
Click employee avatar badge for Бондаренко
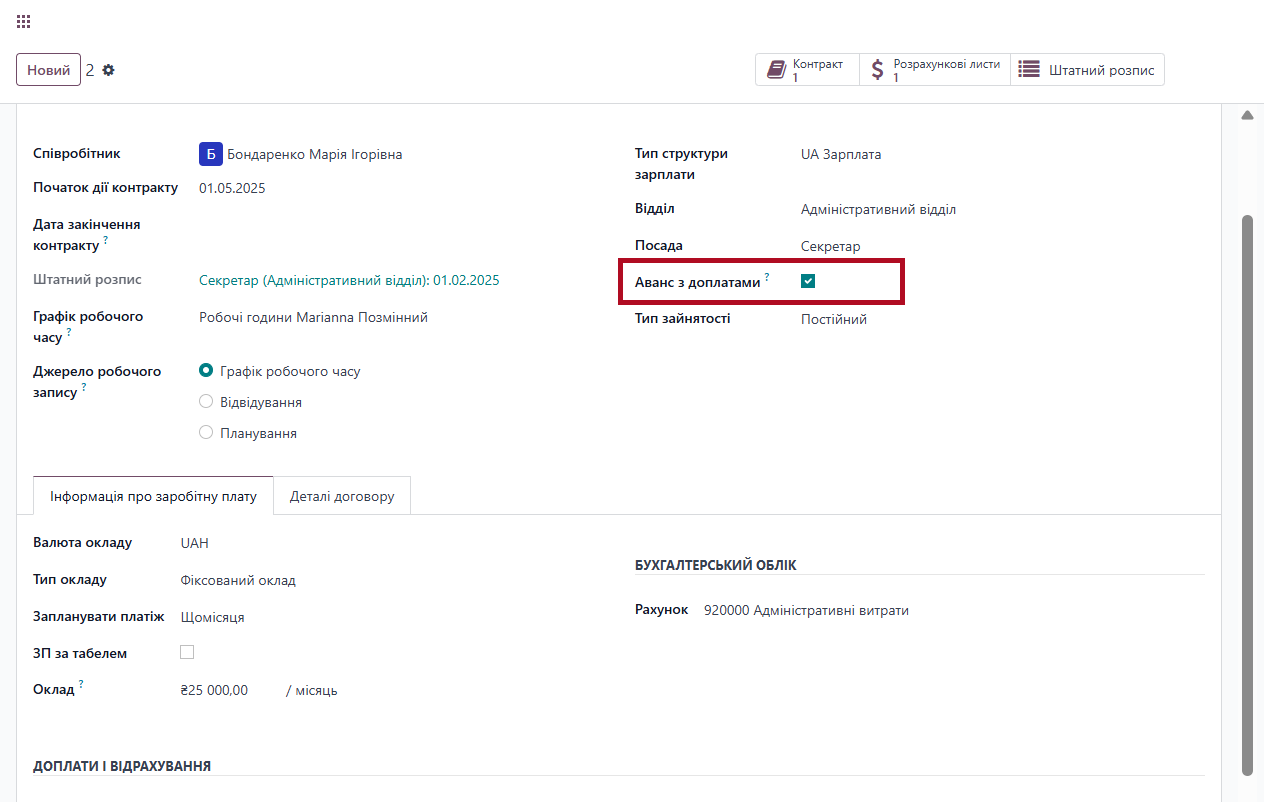coord(210,154)
